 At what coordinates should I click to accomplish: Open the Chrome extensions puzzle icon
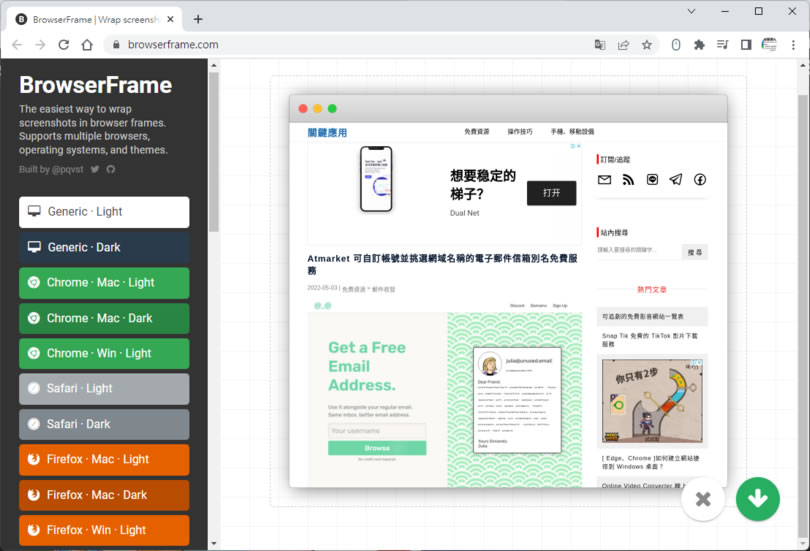point(699,45)
